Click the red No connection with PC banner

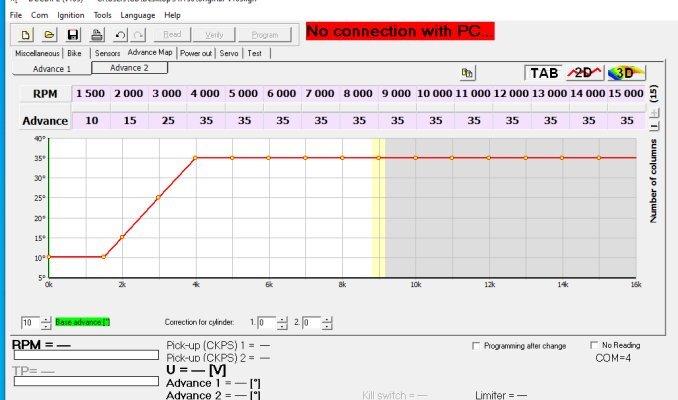[x=400, y=31]
